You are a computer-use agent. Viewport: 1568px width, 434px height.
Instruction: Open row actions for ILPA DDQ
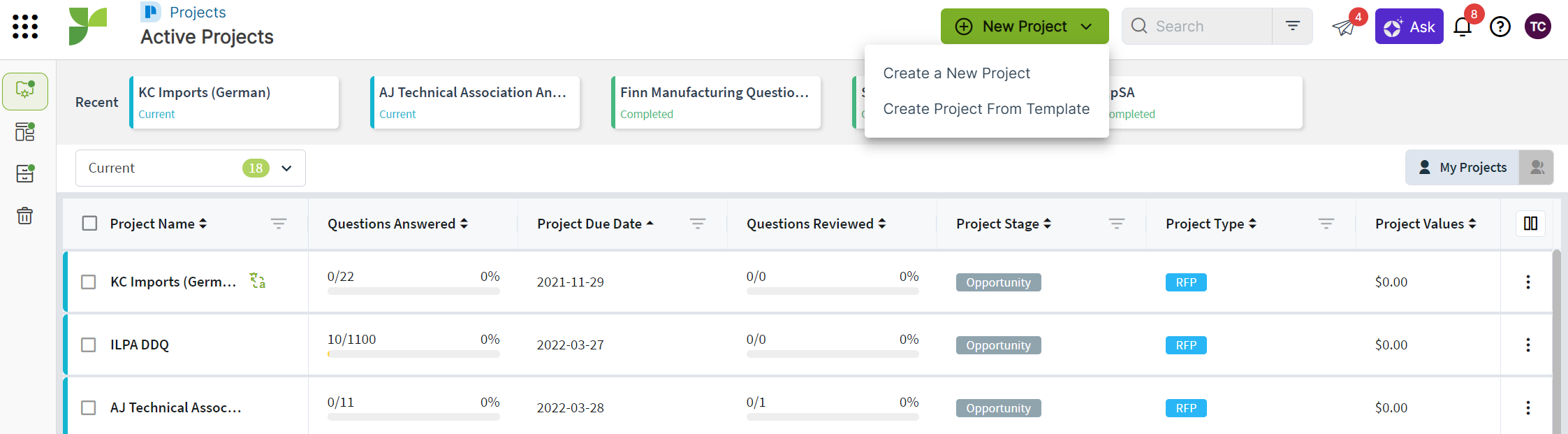pos(1528,345)
